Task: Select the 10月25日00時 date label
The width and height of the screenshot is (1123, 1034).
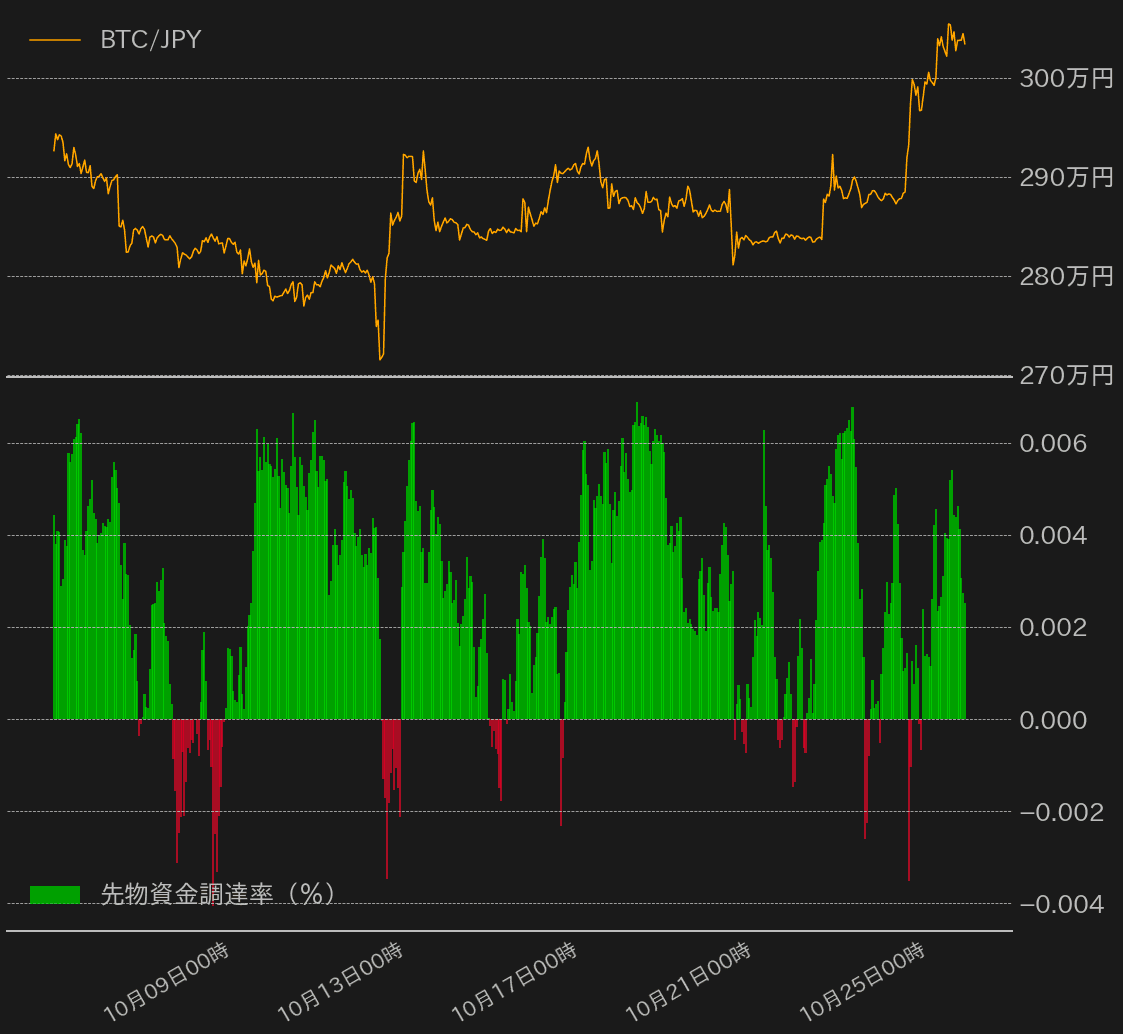Action: tap(862, 982)
